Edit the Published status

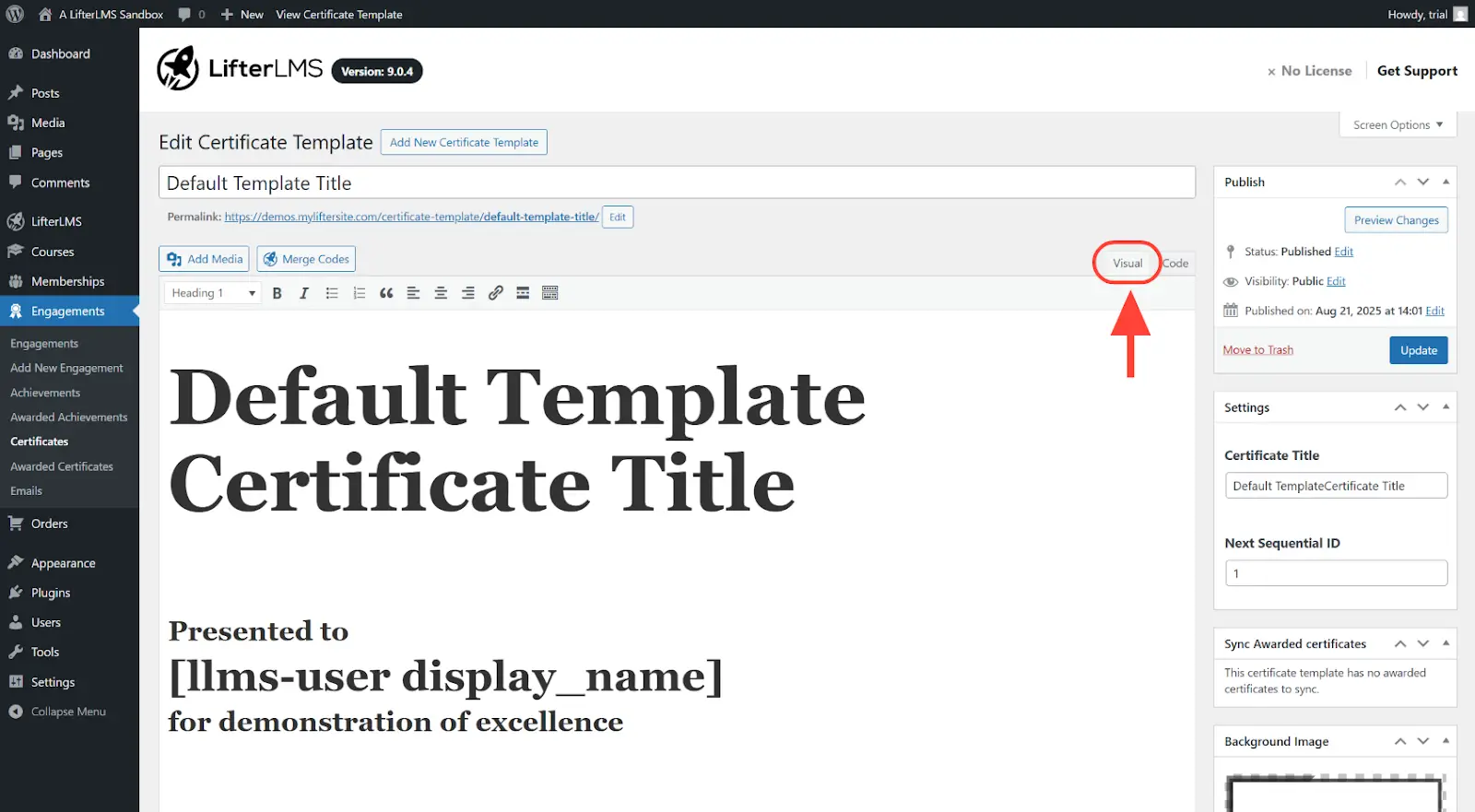[x=1344, y=252]
